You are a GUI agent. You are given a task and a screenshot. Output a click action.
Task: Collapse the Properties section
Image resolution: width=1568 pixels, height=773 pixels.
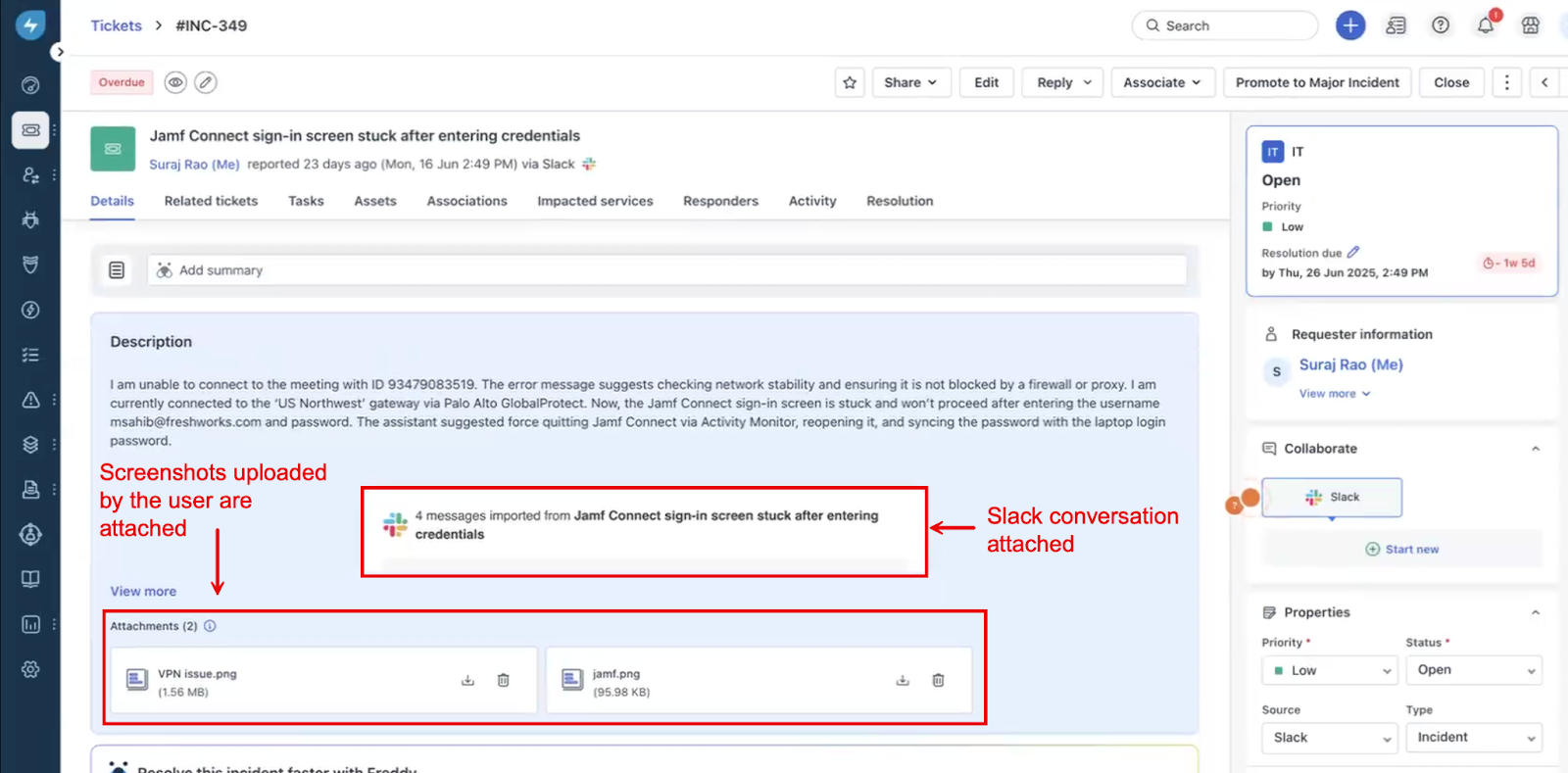1536,612
